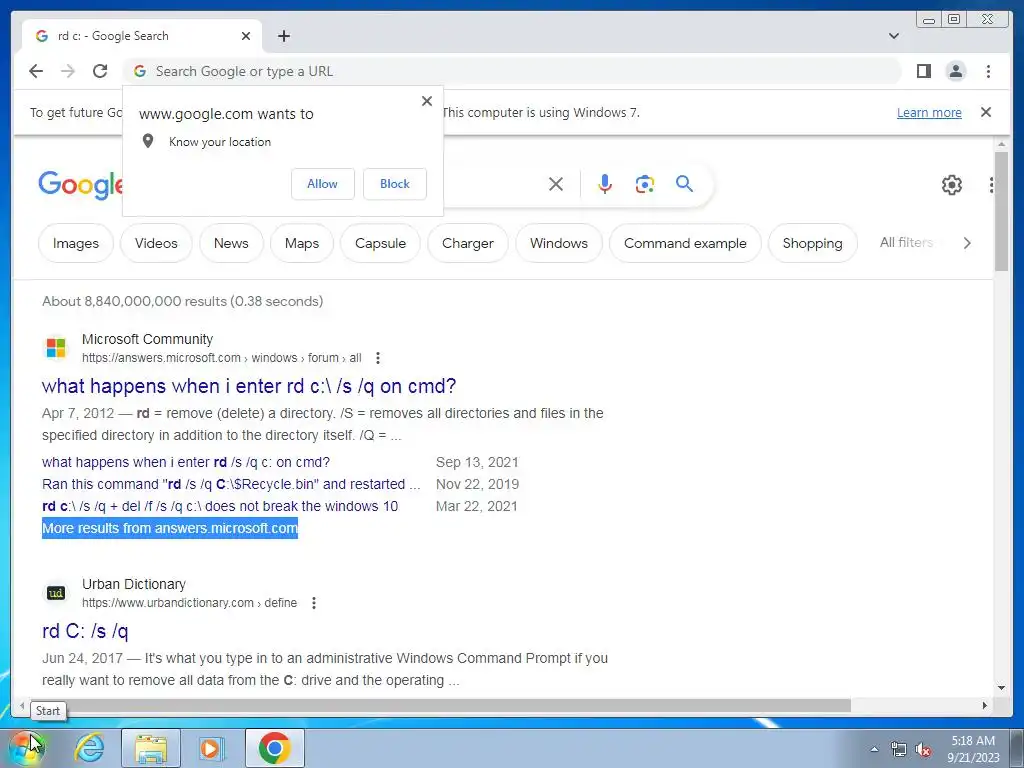Open the tab search dropdown arrow
The width and height of the screenshot is (1024, 768).
coord(894,36)
